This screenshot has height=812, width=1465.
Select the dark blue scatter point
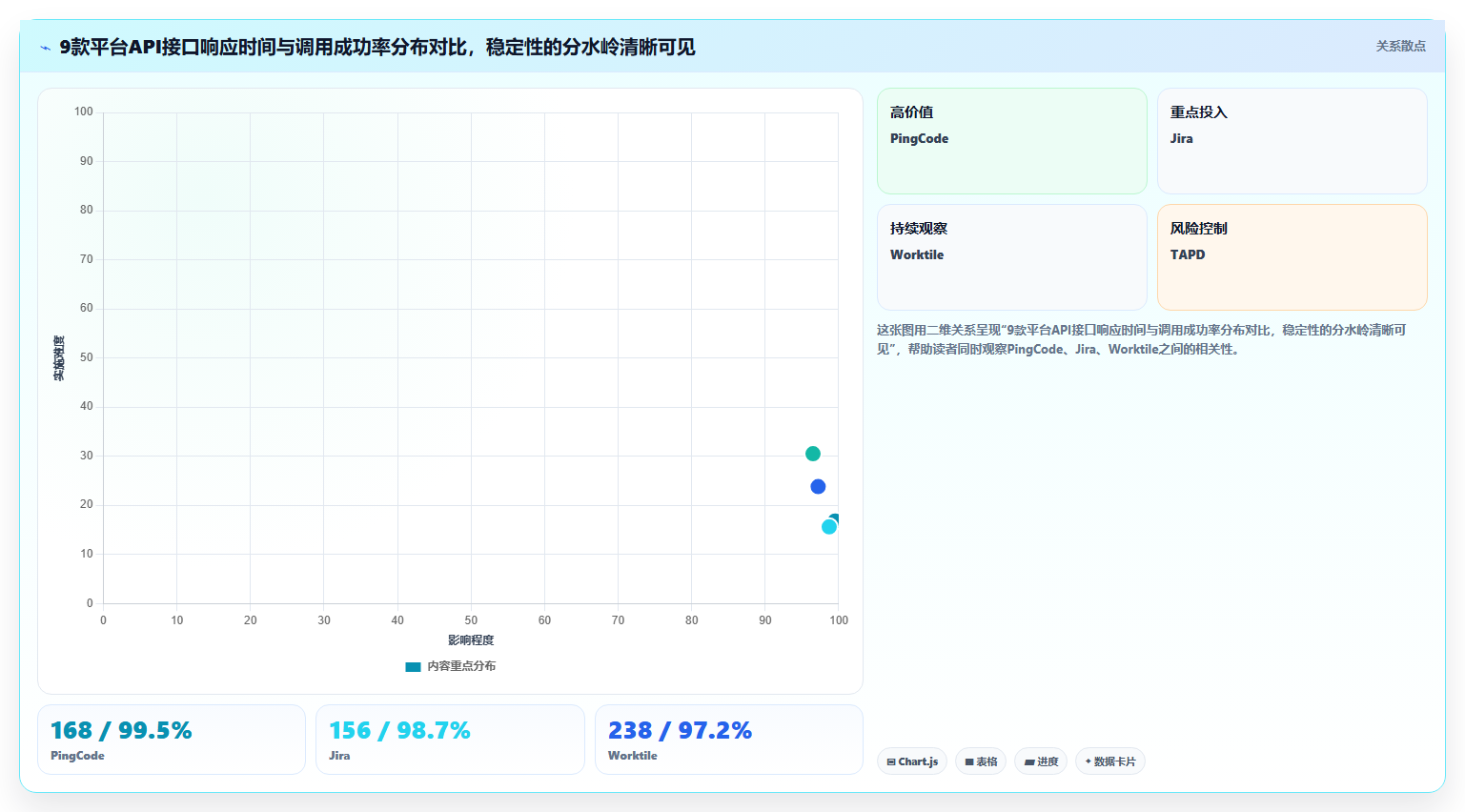[x=818, y=487]
